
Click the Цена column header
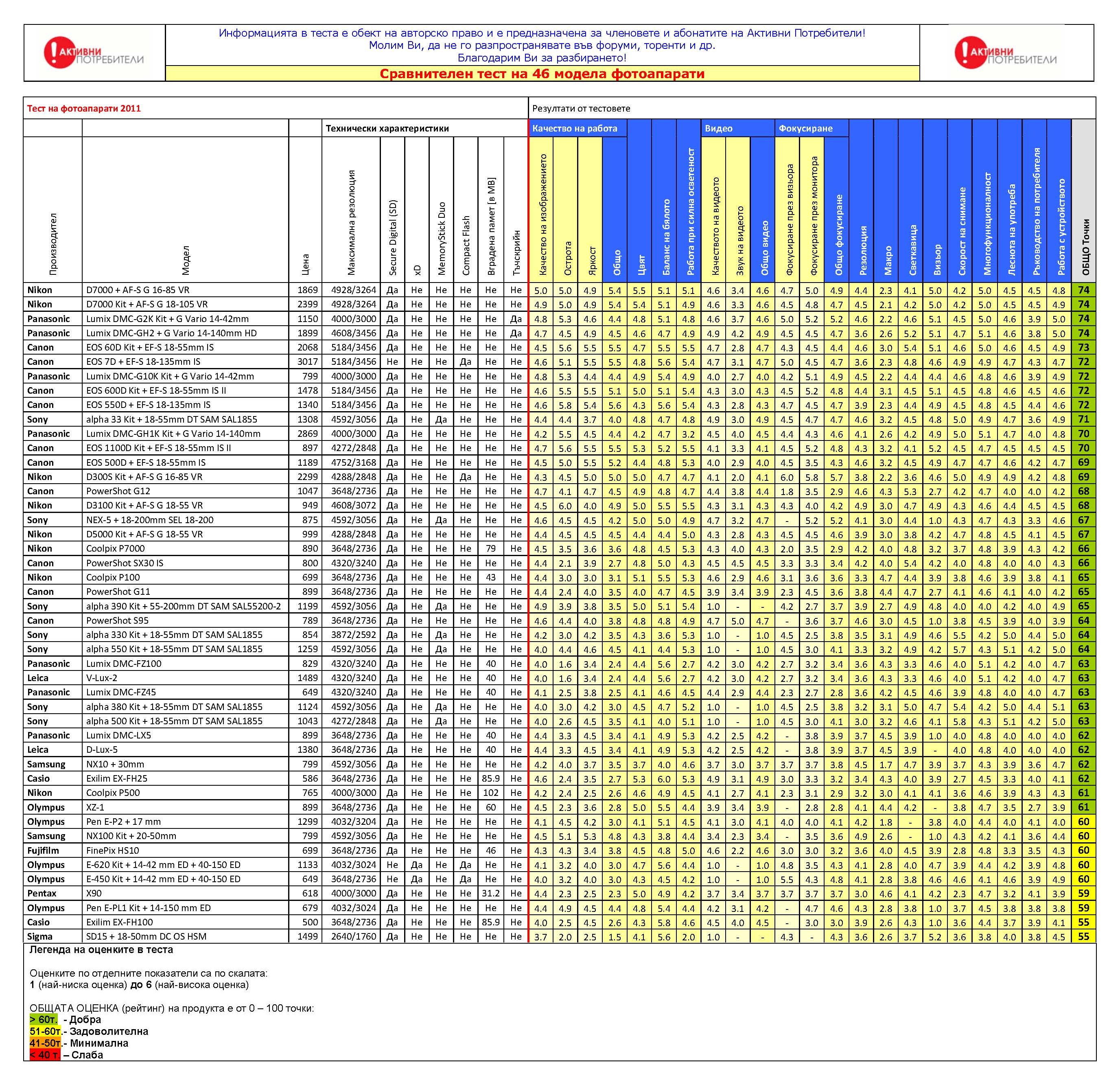305,264
